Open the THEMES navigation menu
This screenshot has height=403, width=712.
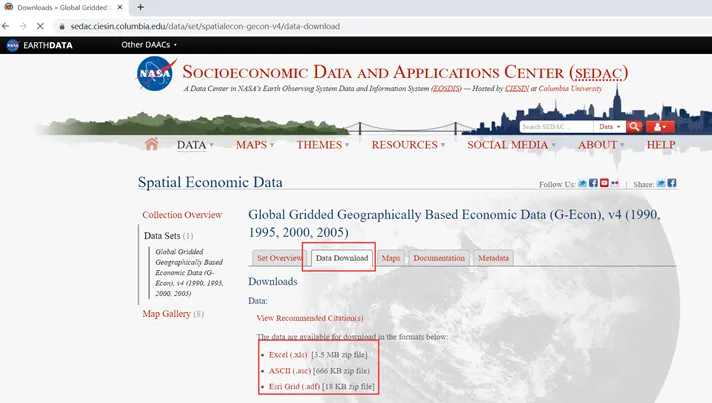click(x=323, y=145)
